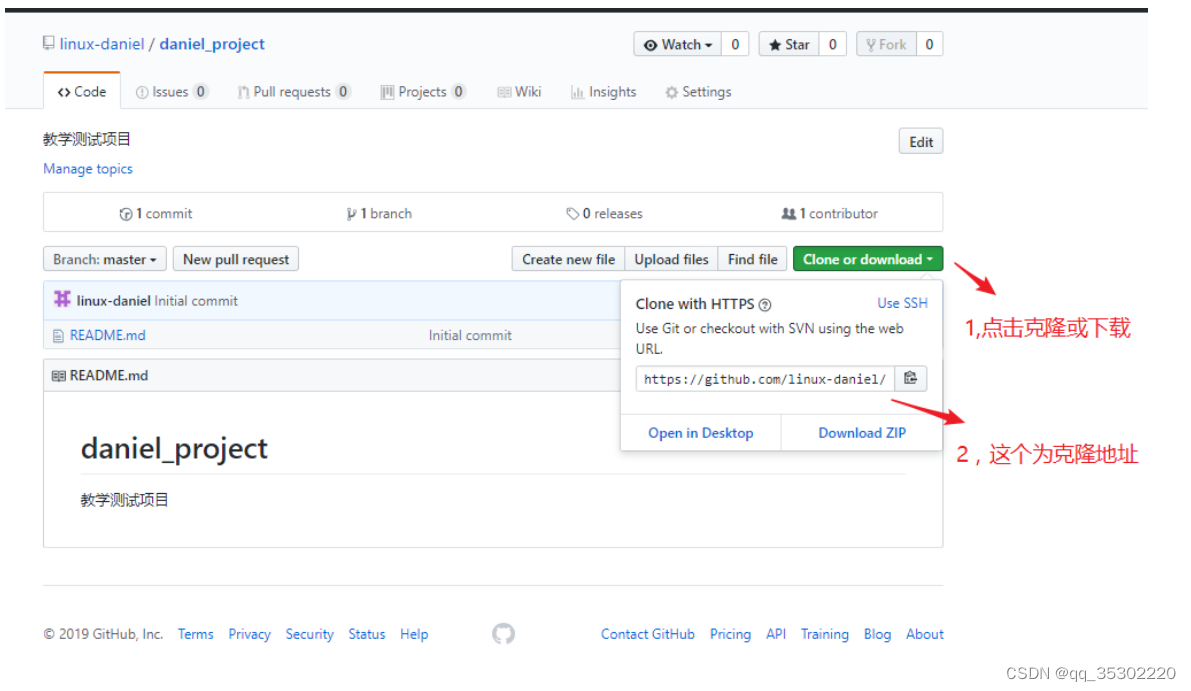The image size is (1191, 691).
Task: Open Initial commit link in README.md row
Action: [x=470, y=335]
